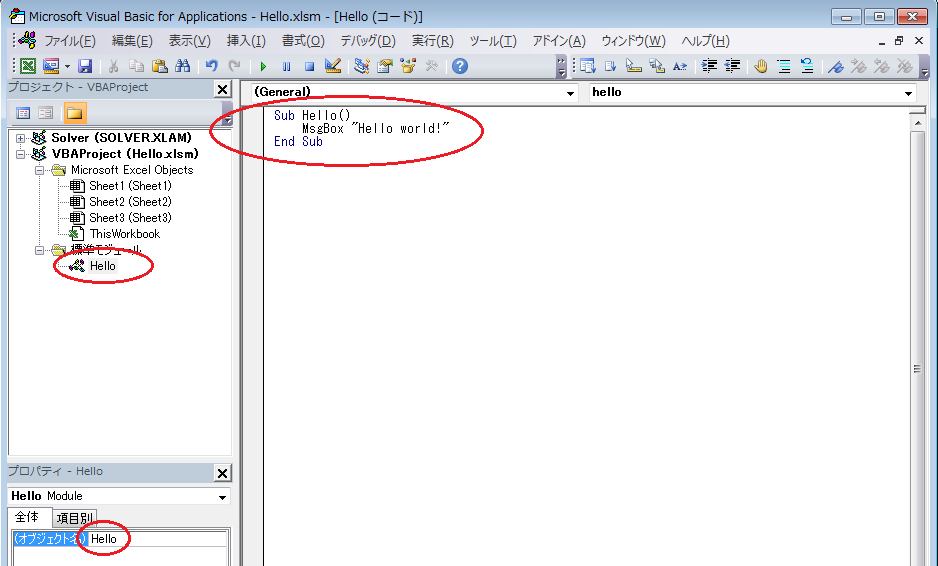Screen dimensions: 938x566
Task: Run the macro with green play icon
Action: [x=263, y=66]
